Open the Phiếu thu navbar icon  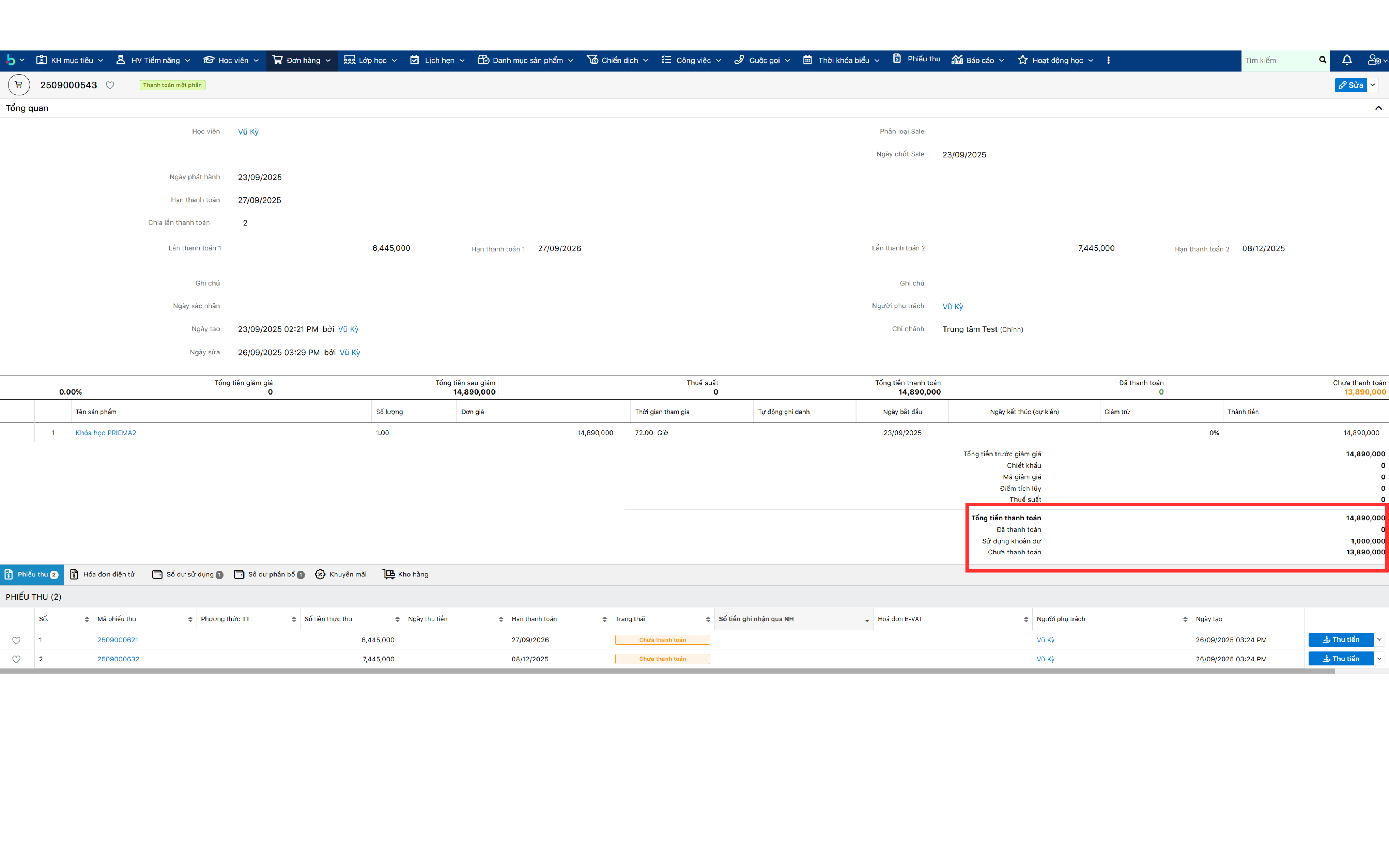(897, 59)
